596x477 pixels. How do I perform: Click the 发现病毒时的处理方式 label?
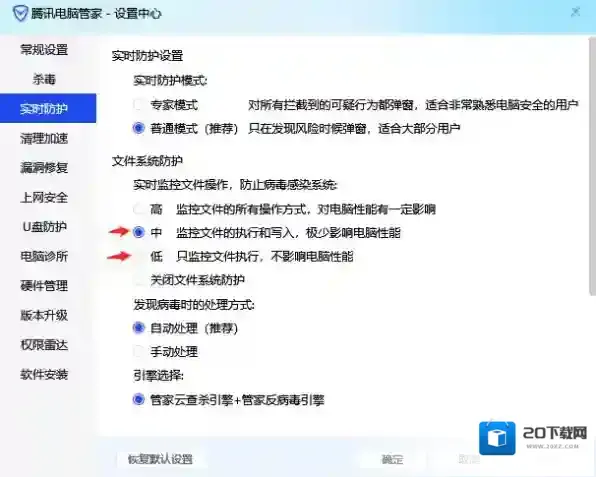pos(194,304)
